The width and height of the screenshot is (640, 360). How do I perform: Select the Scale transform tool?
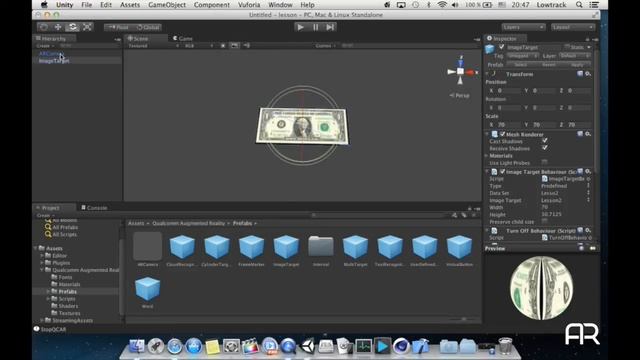87,27
